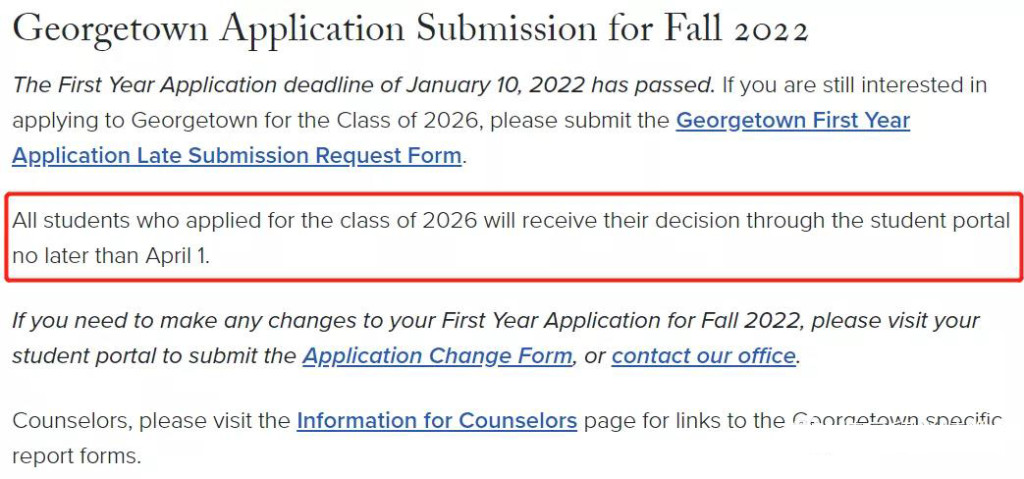Click the 'report forms.' text at the bottom
This screenshot has width=1024, height=479.
76,455
